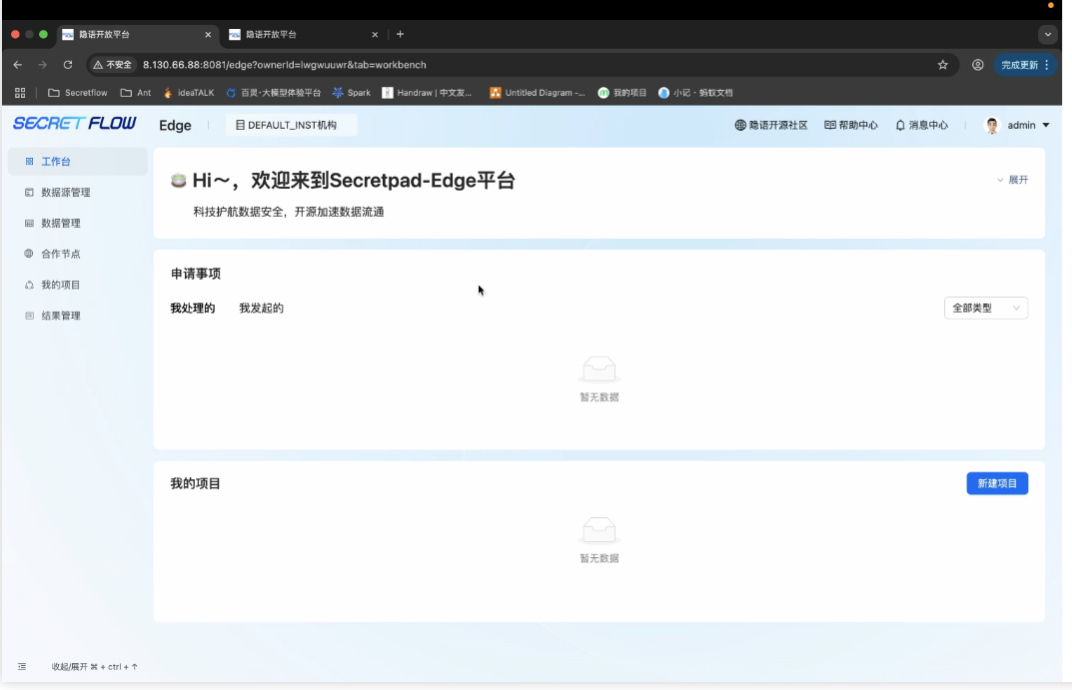Open 我的项目 bookmark in bookmarks bar
1072x690 pixels.
[622, 93]
